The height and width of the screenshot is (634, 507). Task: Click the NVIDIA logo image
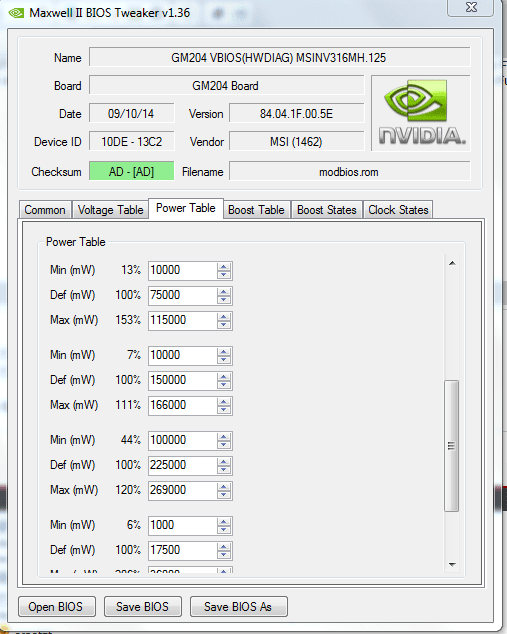tap(421, 113)
